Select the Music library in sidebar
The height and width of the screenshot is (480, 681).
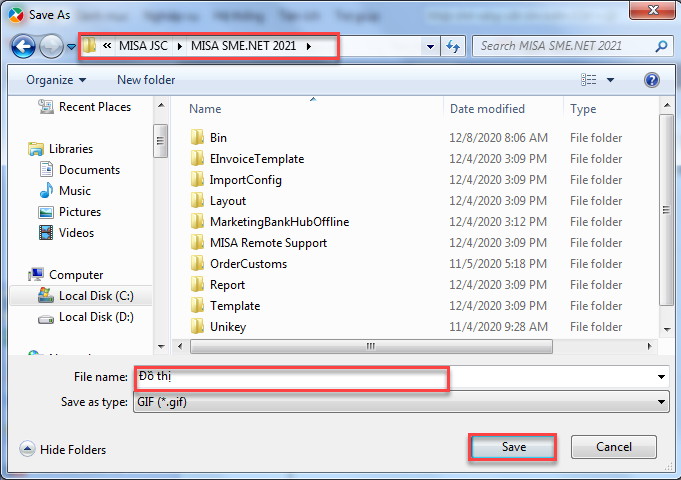pyautogui.click(x=45, y=191)
